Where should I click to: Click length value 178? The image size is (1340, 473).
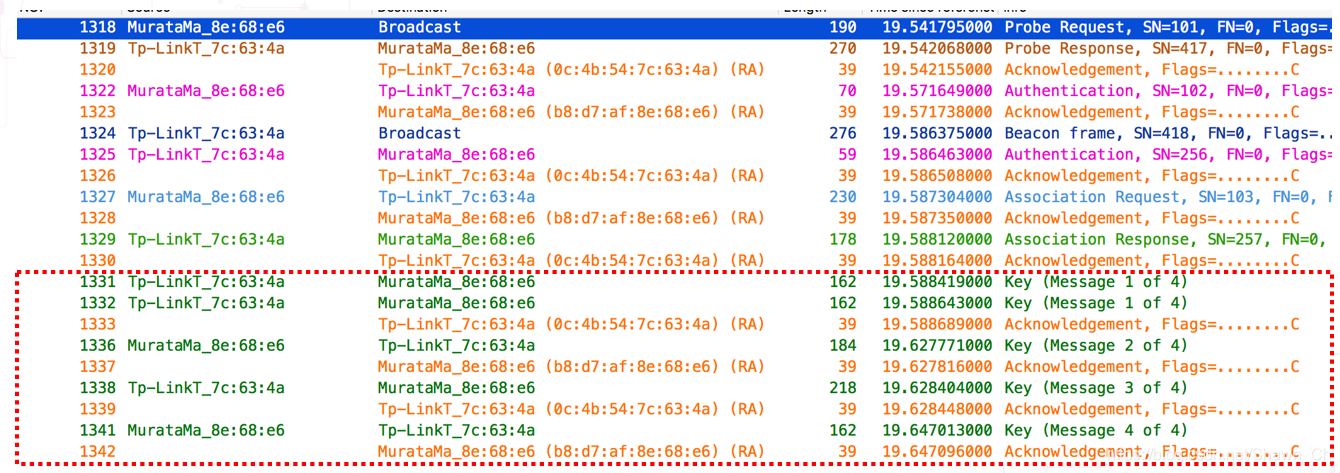843,239
